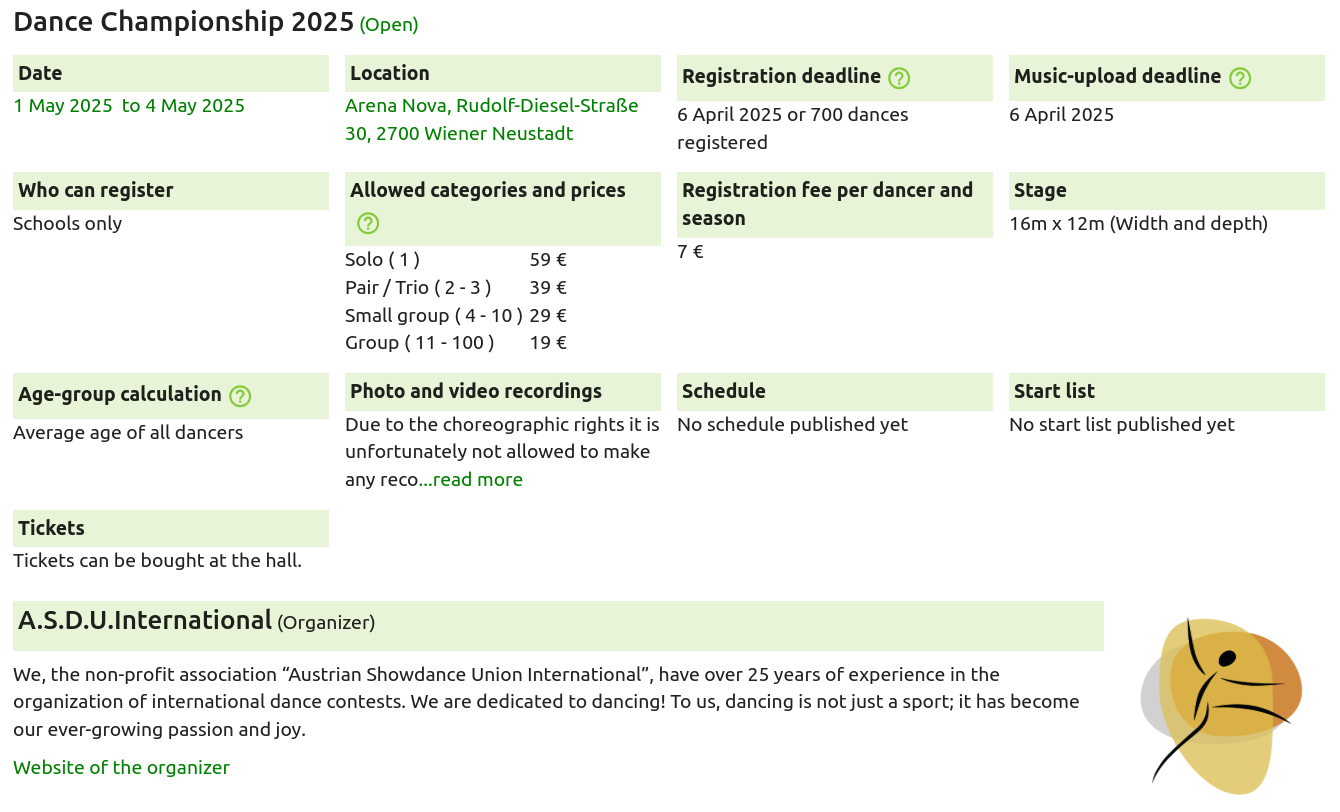Viewport: 1340px width, 812px height.
Task: Click the Solo category price row
Action: click(x=455, y=260)
